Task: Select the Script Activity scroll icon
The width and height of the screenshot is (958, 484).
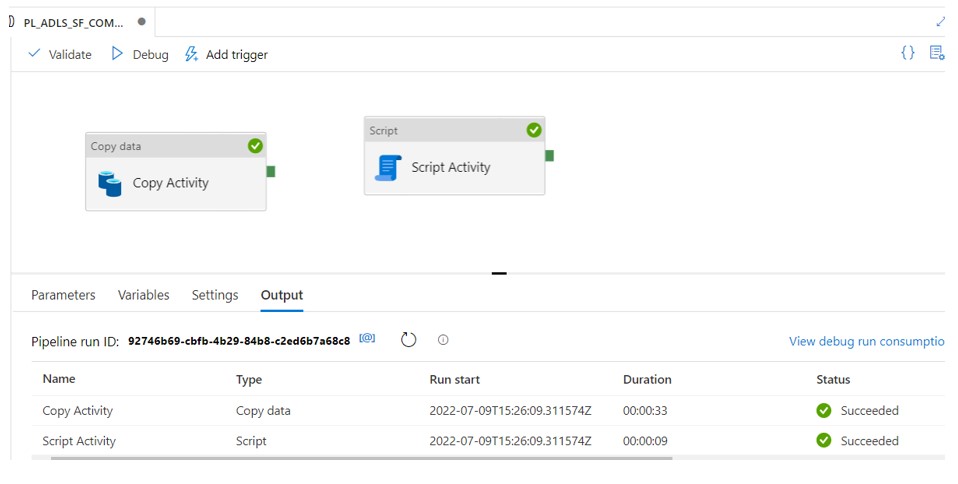Action: tap(388, 168)
